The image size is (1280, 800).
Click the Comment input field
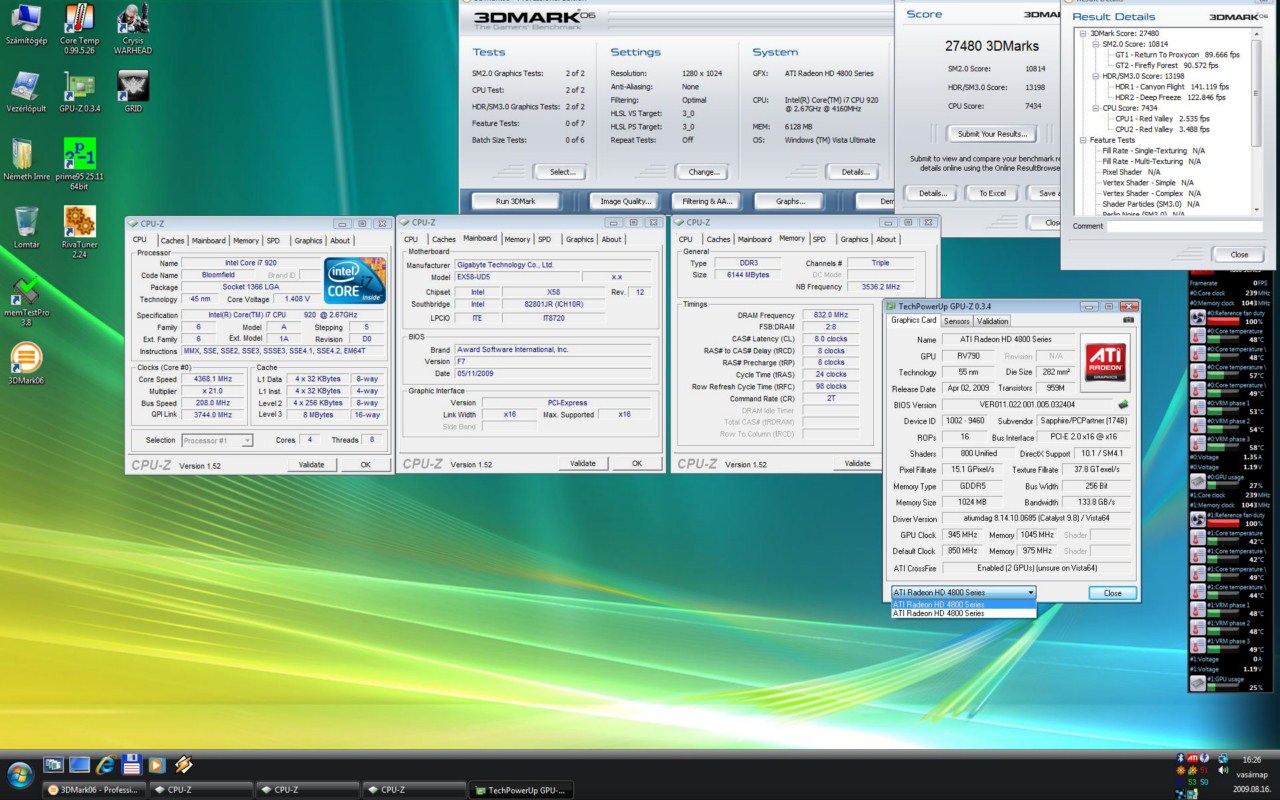click(x=1185, y=227)
